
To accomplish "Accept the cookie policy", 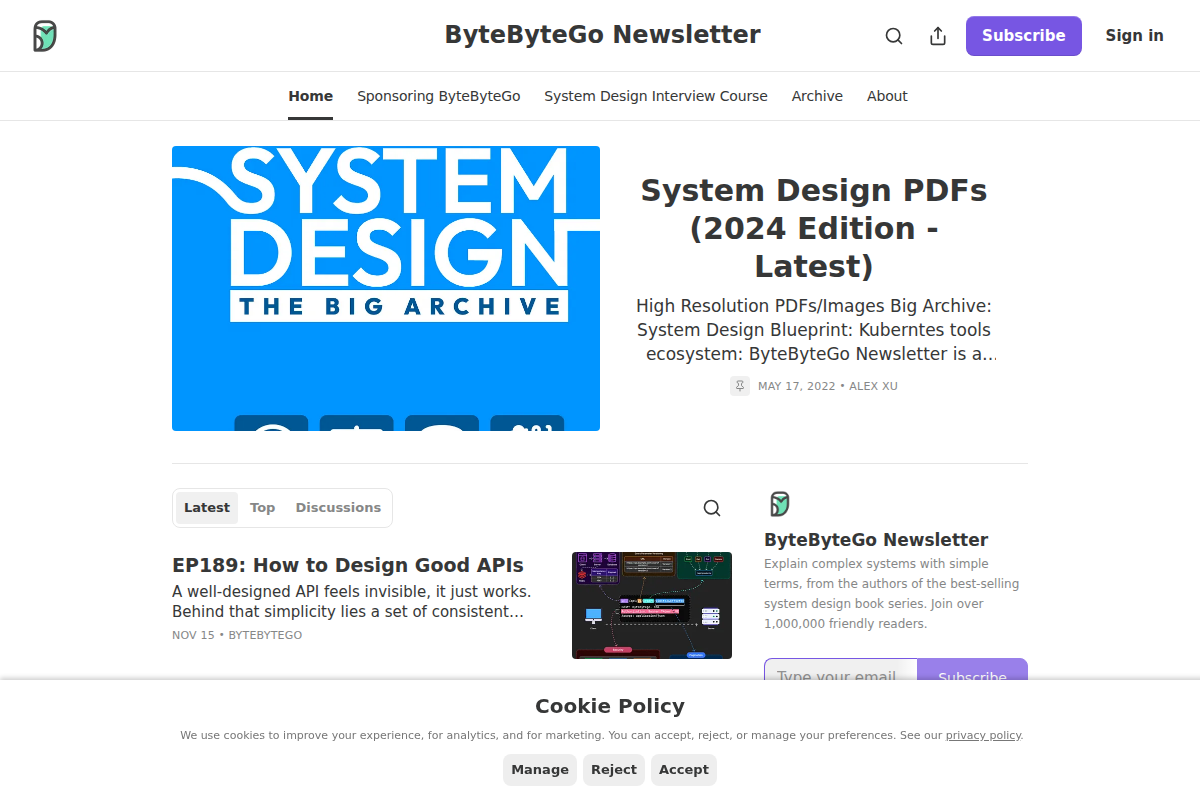I will pyautogui.click(x=684, y=769).
